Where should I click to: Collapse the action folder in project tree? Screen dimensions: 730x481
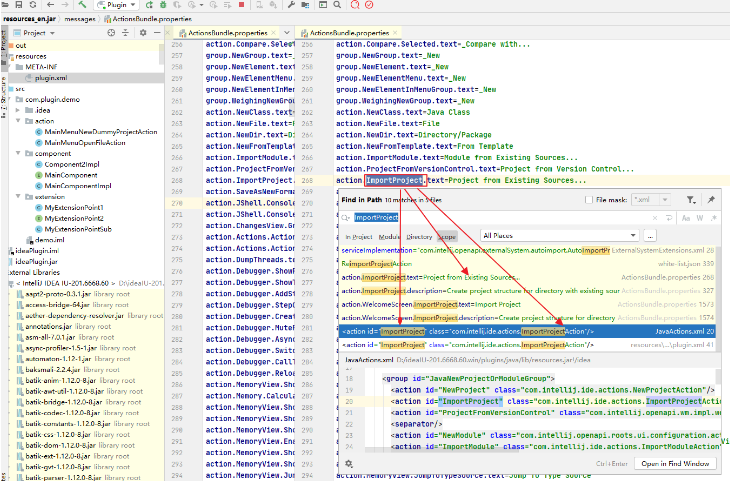18,121
